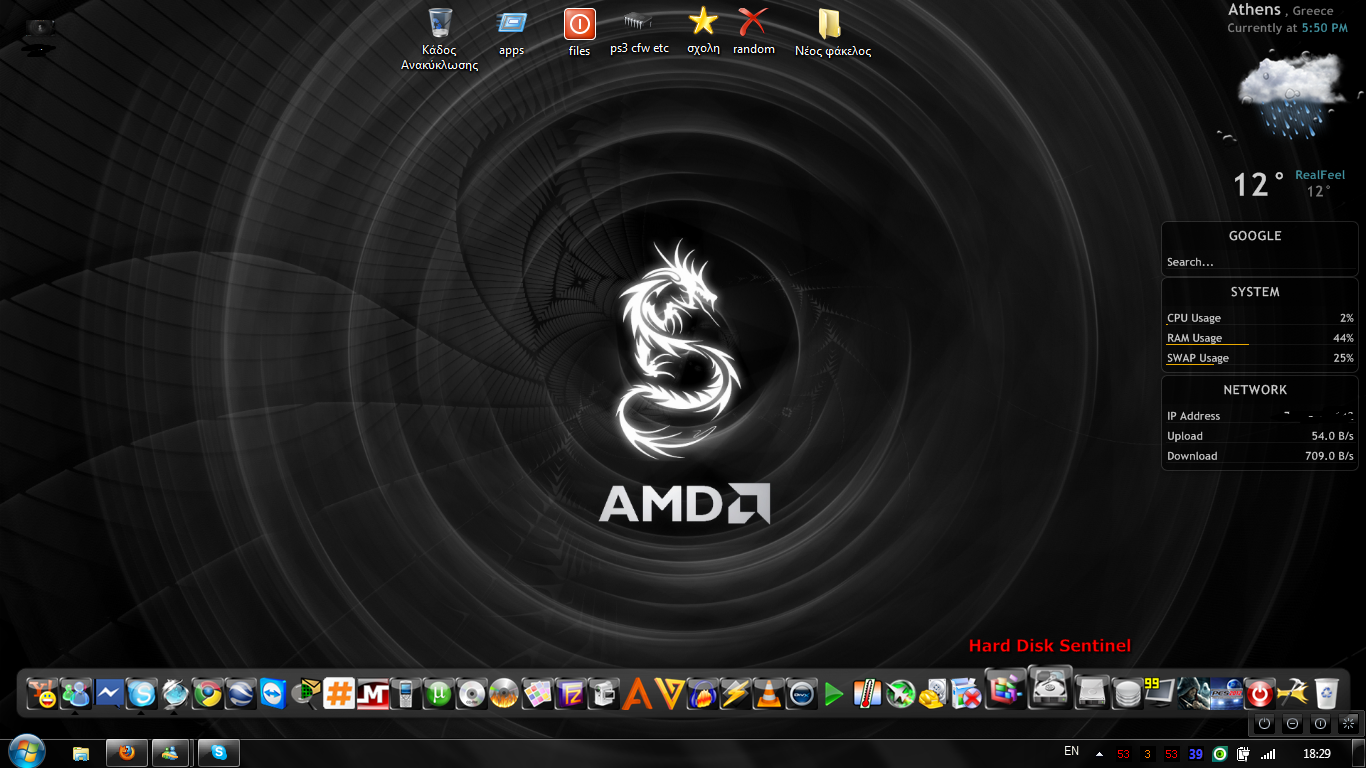Click the Google Search input field
Image resolution: width=1366 pixels, height=768 pixels.
(x=1259, y=262)
